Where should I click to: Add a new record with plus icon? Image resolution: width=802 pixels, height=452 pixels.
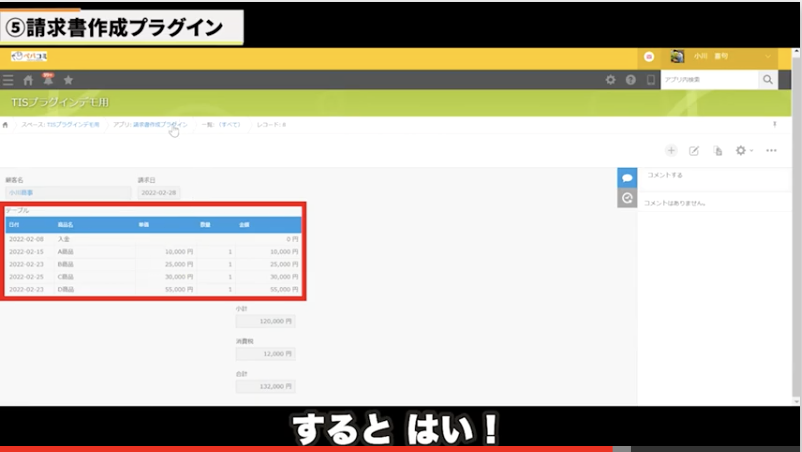[671, 150]
